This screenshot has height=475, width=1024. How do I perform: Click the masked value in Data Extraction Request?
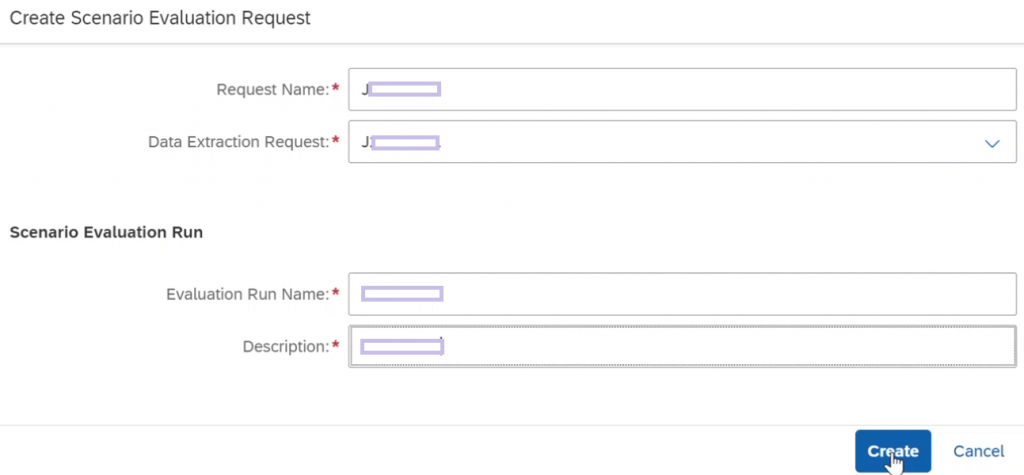tap(404, 142)
